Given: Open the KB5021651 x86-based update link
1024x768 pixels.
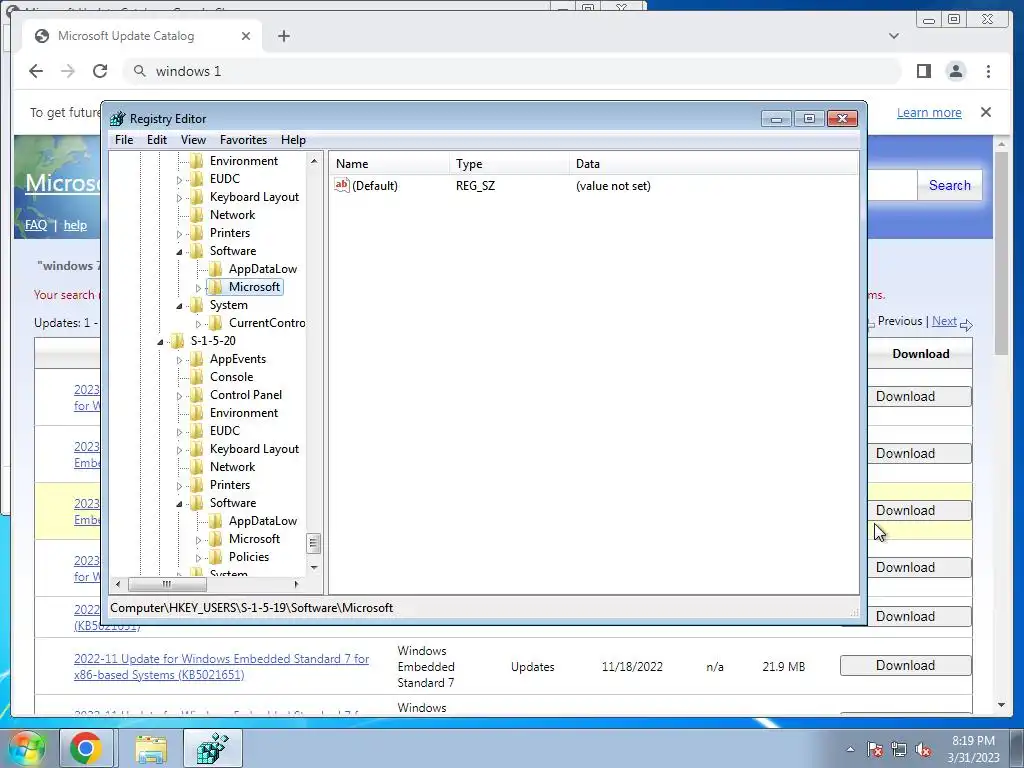Looking at the screenshot, I should coord(221,667).
